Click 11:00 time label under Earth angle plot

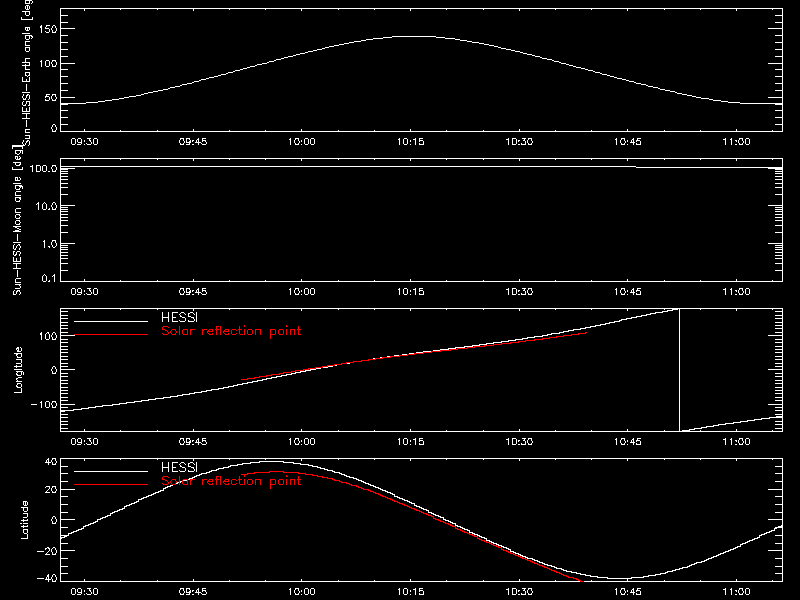point(737,142)
